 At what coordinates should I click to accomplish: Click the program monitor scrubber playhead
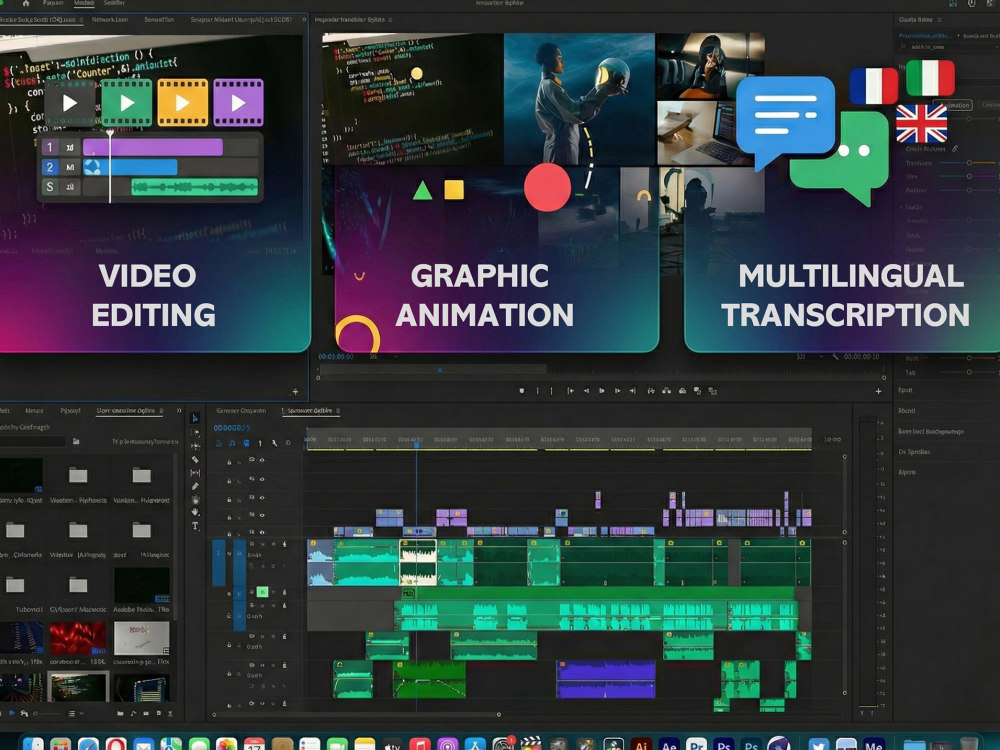[x=439, y=370]
